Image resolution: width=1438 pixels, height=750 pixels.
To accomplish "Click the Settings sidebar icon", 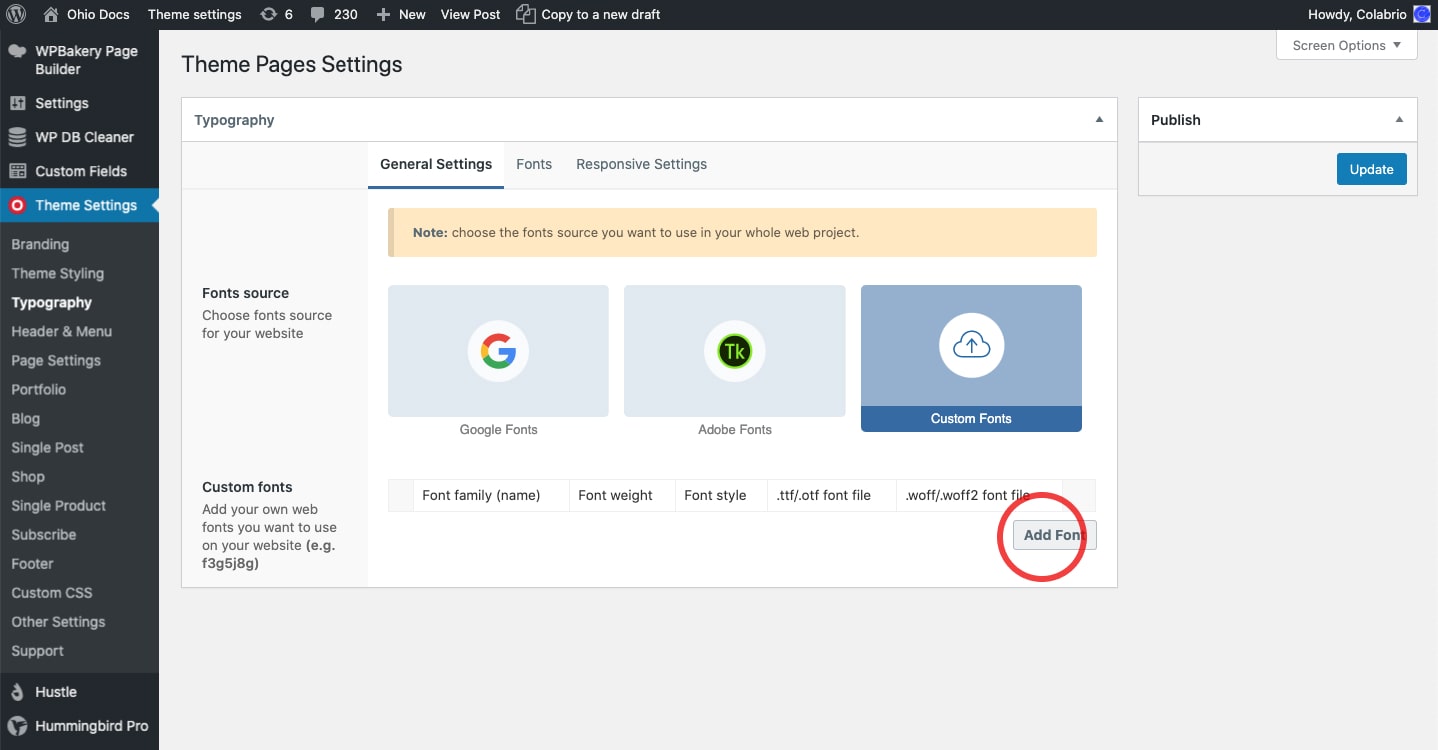I will (x=17, y=103).
